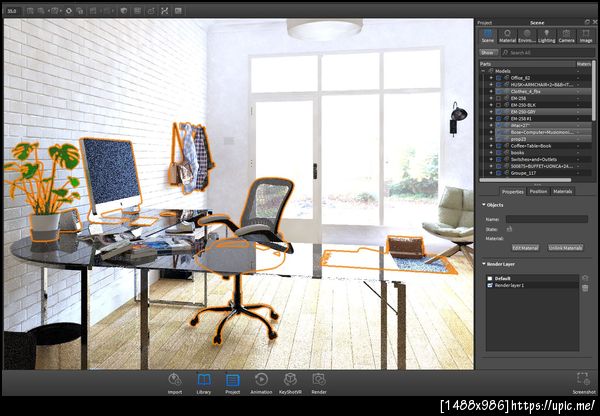This screenshot has height=416, width=600.
Task: Click the Search All field
Action: pos(547,52)
